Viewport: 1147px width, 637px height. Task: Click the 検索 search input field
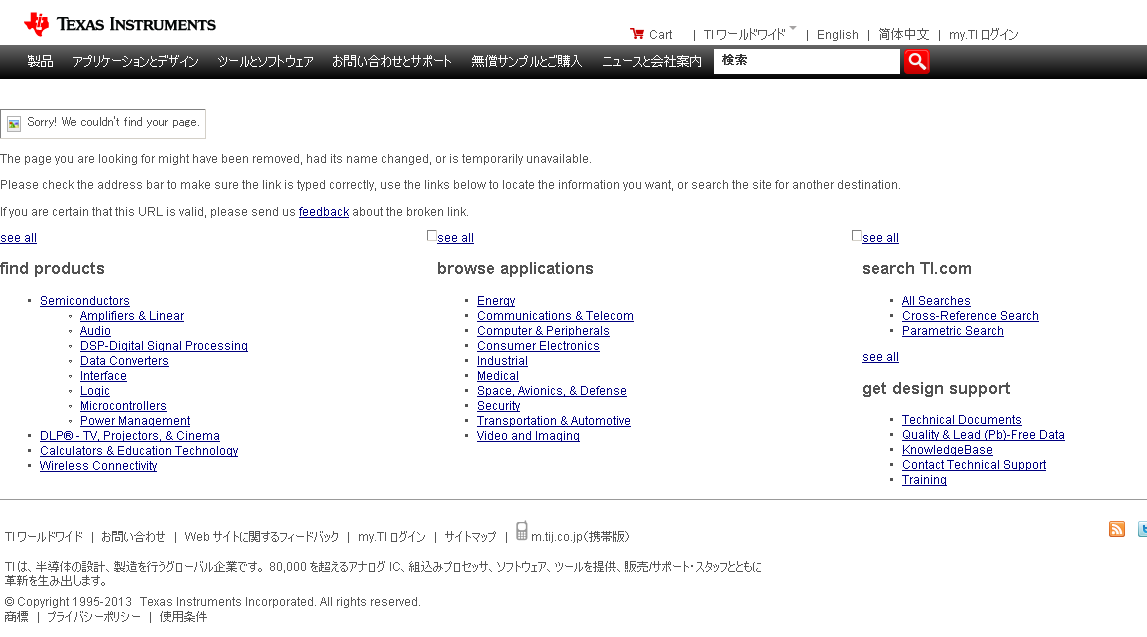pyautogui.click(x=807, y=61)
